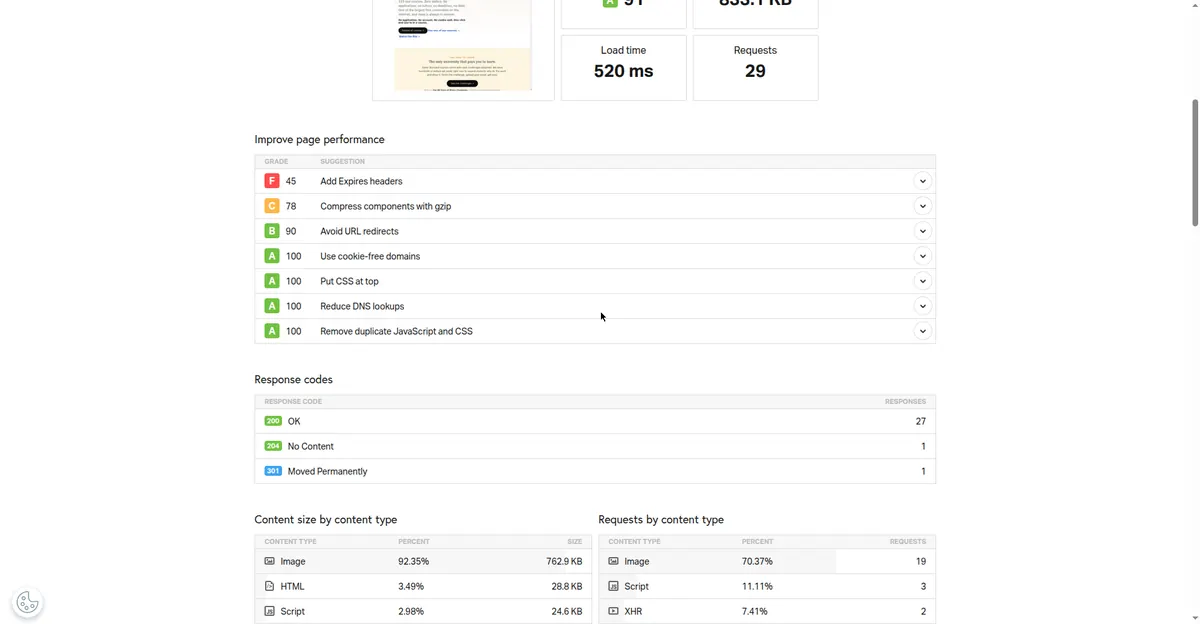Click the 301 response code badge

point(273,471)
